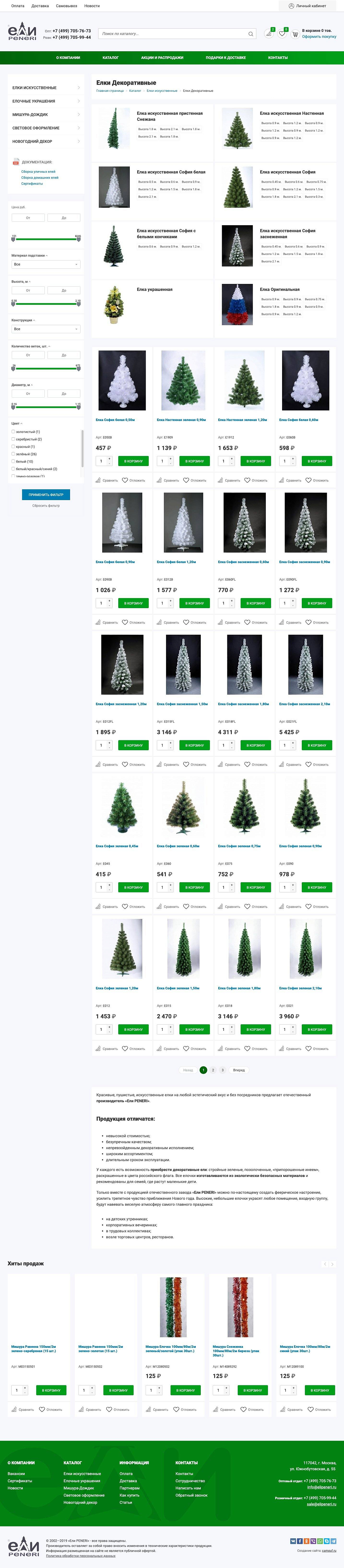Check the зелёный color filter checkbox
This screenshot has width=344, height=1568.
tap(13, 454)
